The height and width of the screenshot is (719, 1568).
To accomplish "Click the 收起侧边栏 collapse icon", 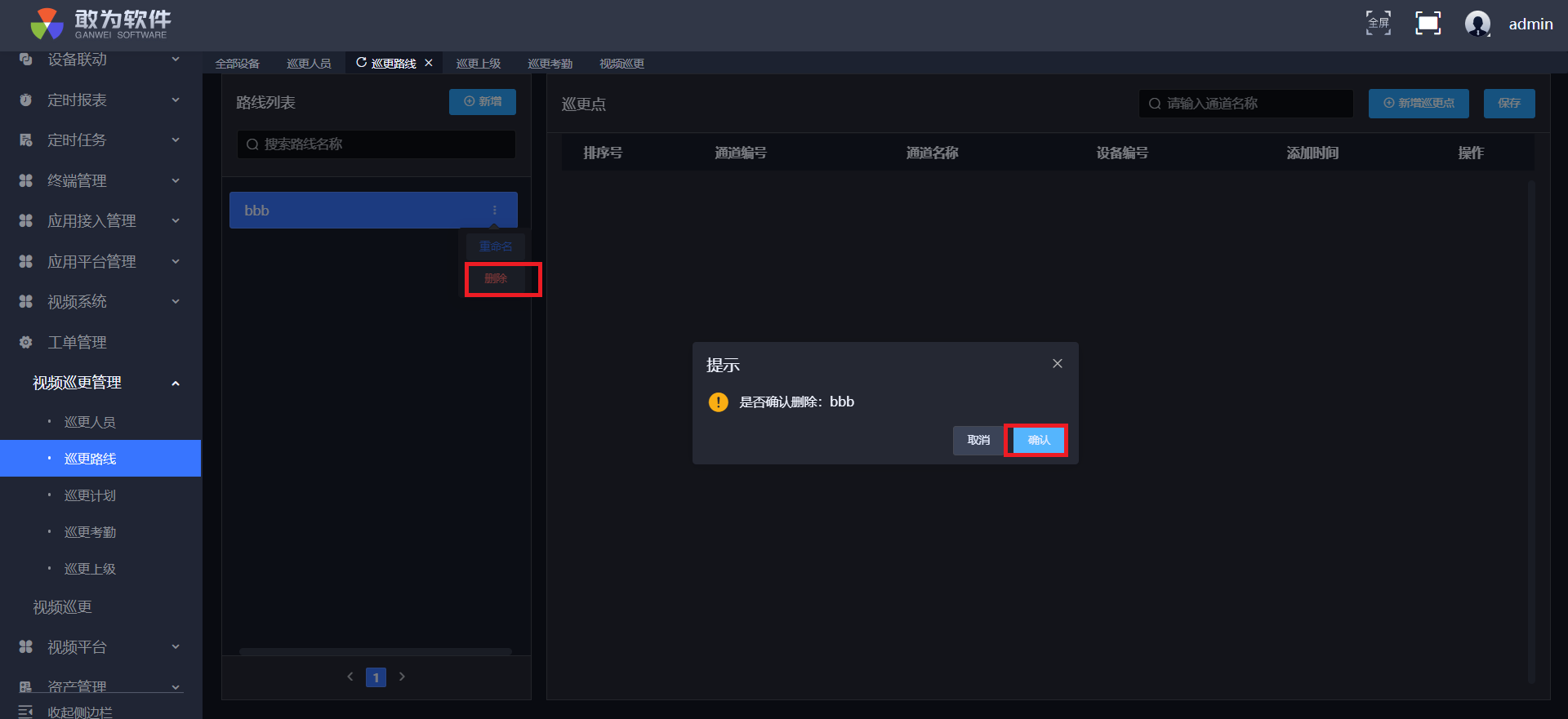I will click(x=25, y=712).
